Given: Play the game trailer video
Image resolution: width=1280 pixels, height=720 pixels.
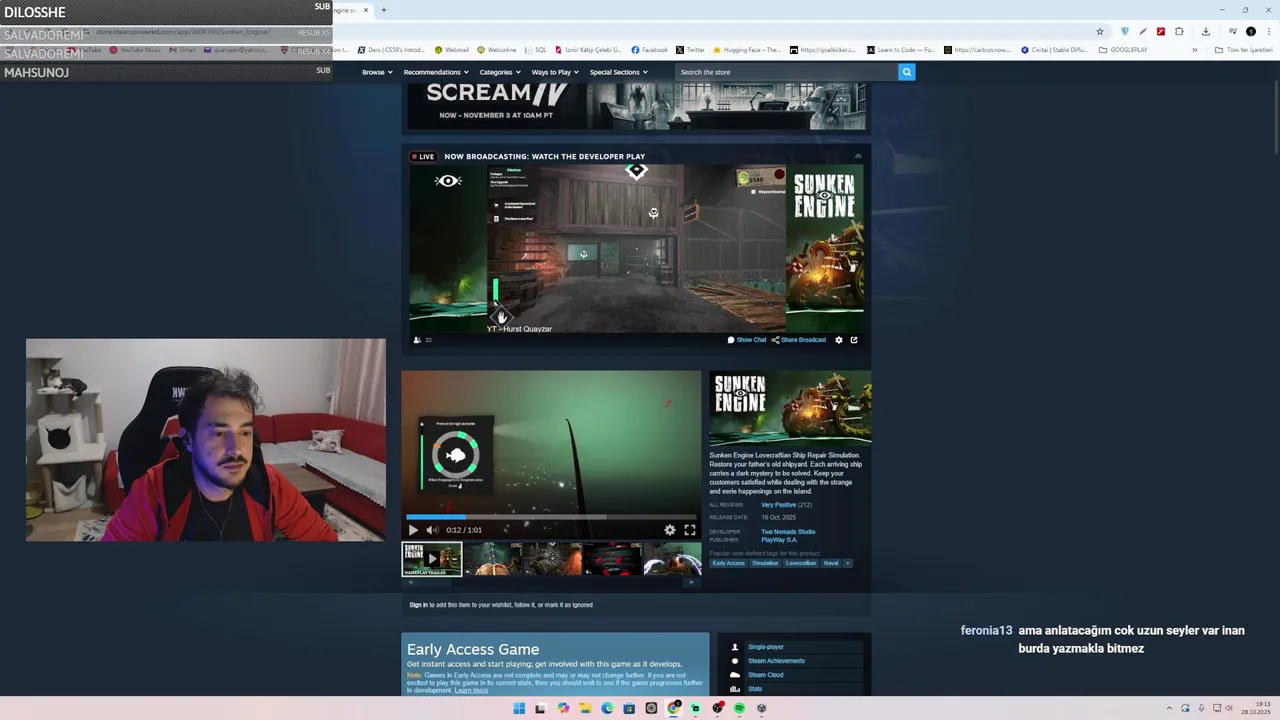Looking at the screenshot, I should (x=413, y=530).
